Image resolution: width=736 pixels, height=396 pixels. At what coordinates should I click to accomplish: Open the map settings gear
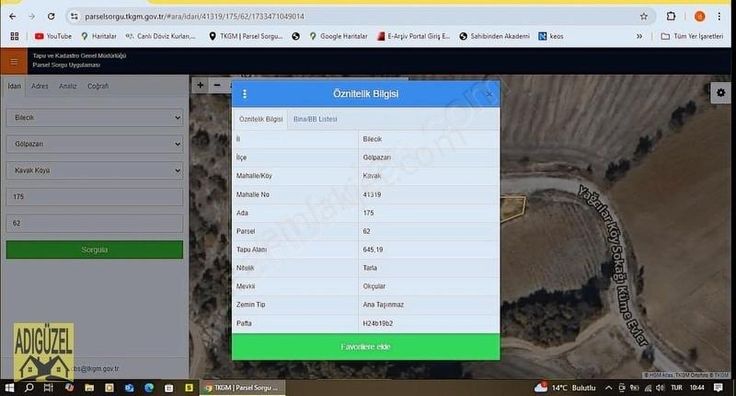pyautogui.click(x=721, y=93)
